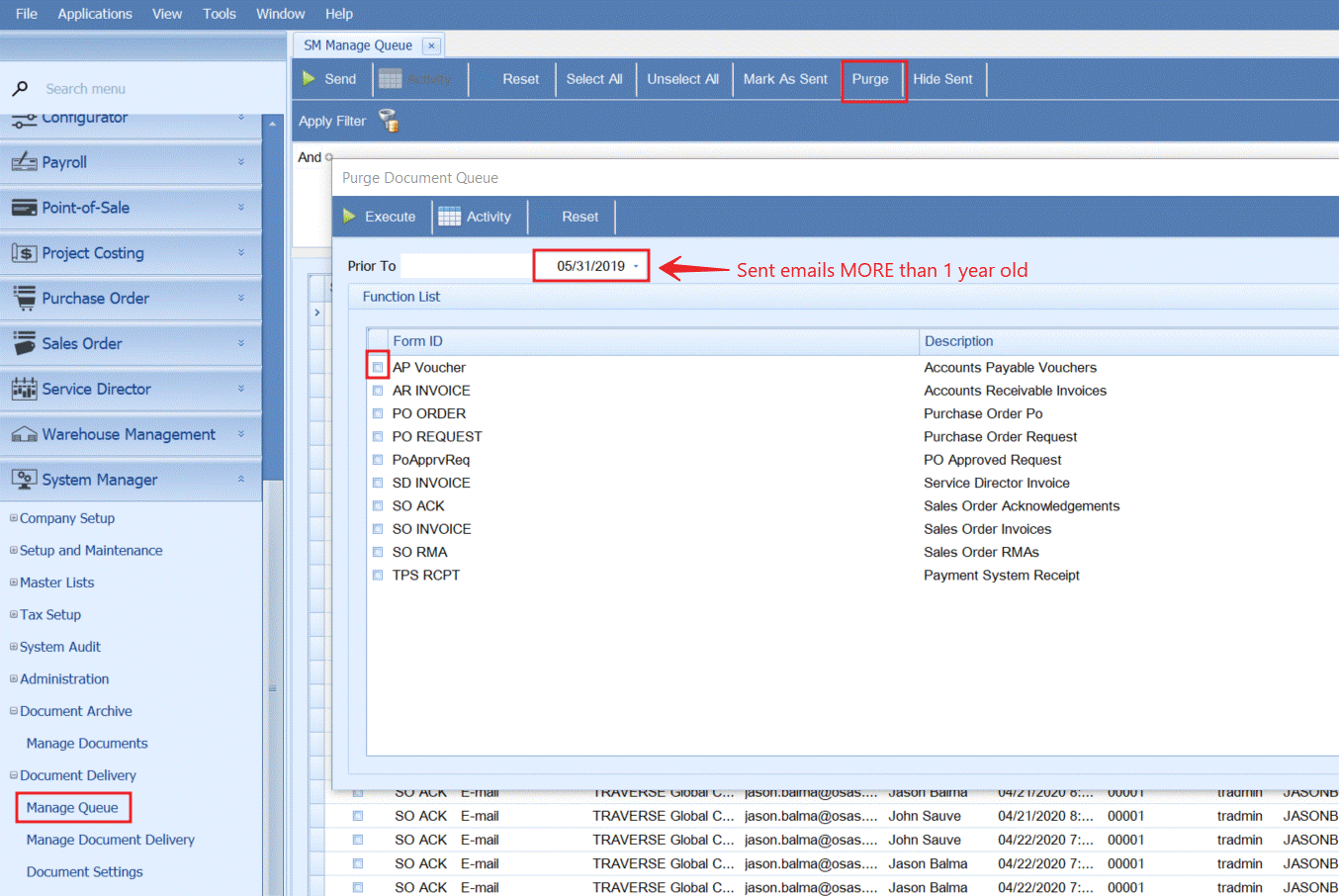Image resolution: width=1339 pixels, height=896 pixels.
Task: Expand the Company Setup tree node
Action: (x=13, y=518)
